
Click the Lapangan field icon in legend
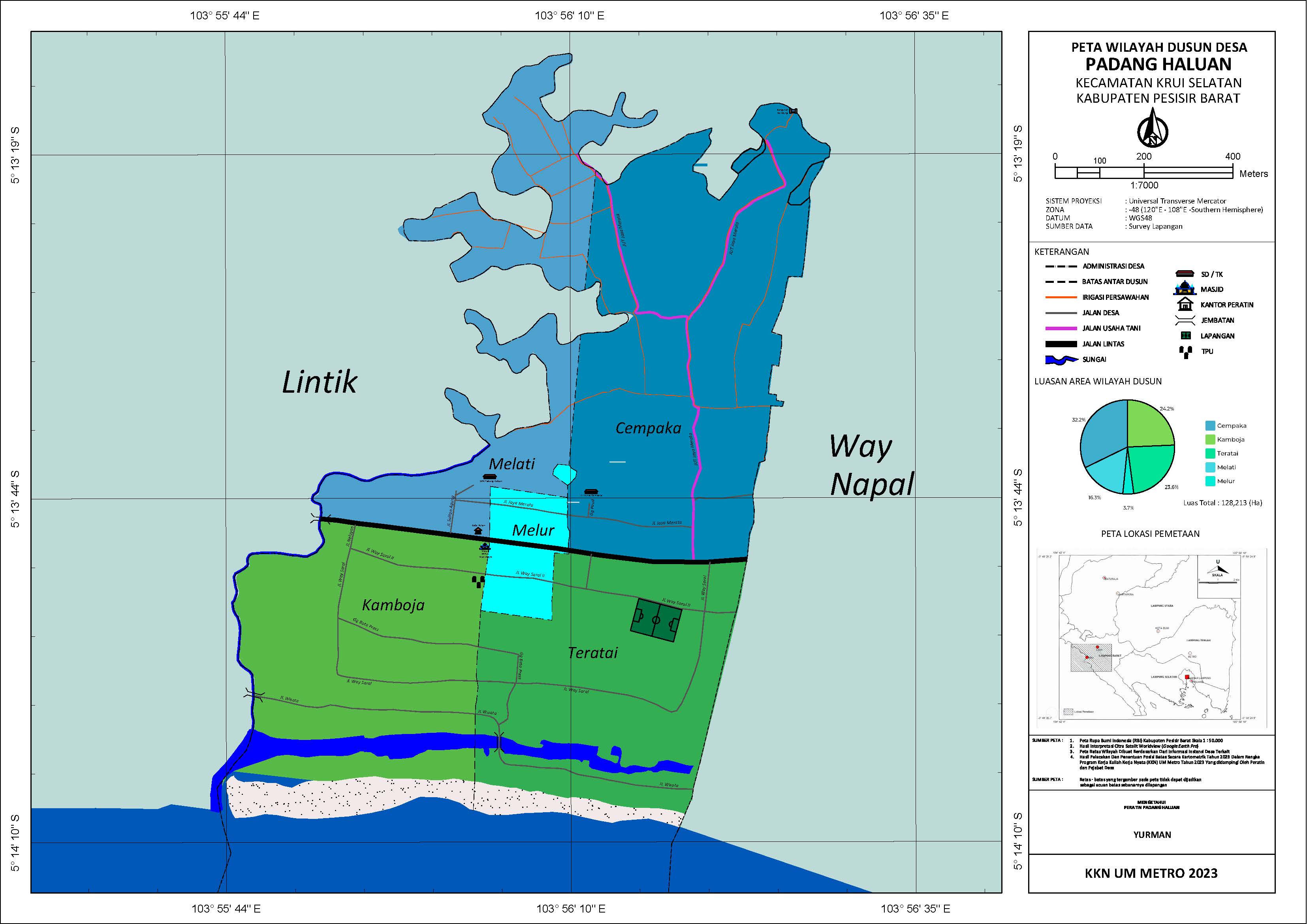1185,336
